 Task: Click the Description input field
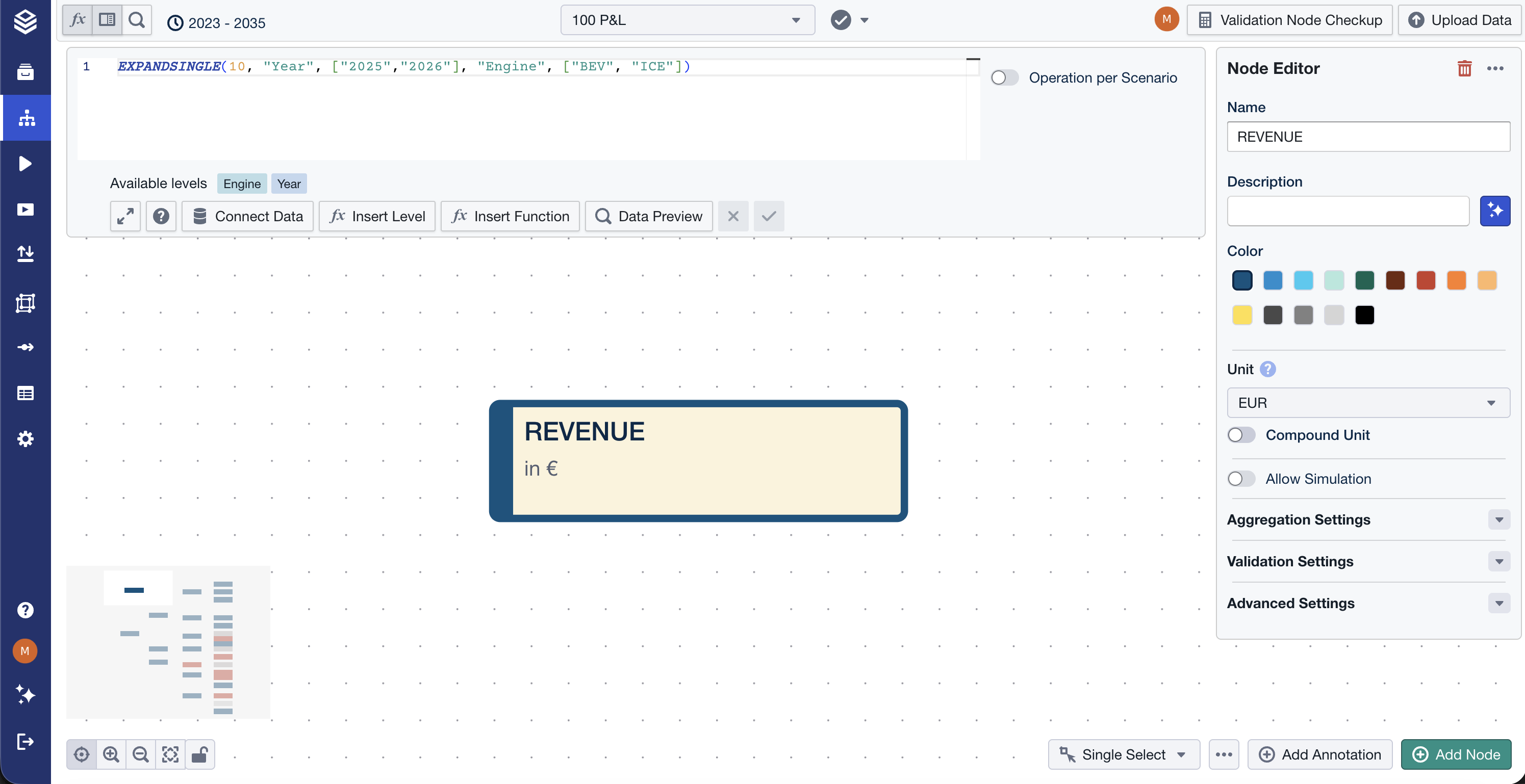1348,211
